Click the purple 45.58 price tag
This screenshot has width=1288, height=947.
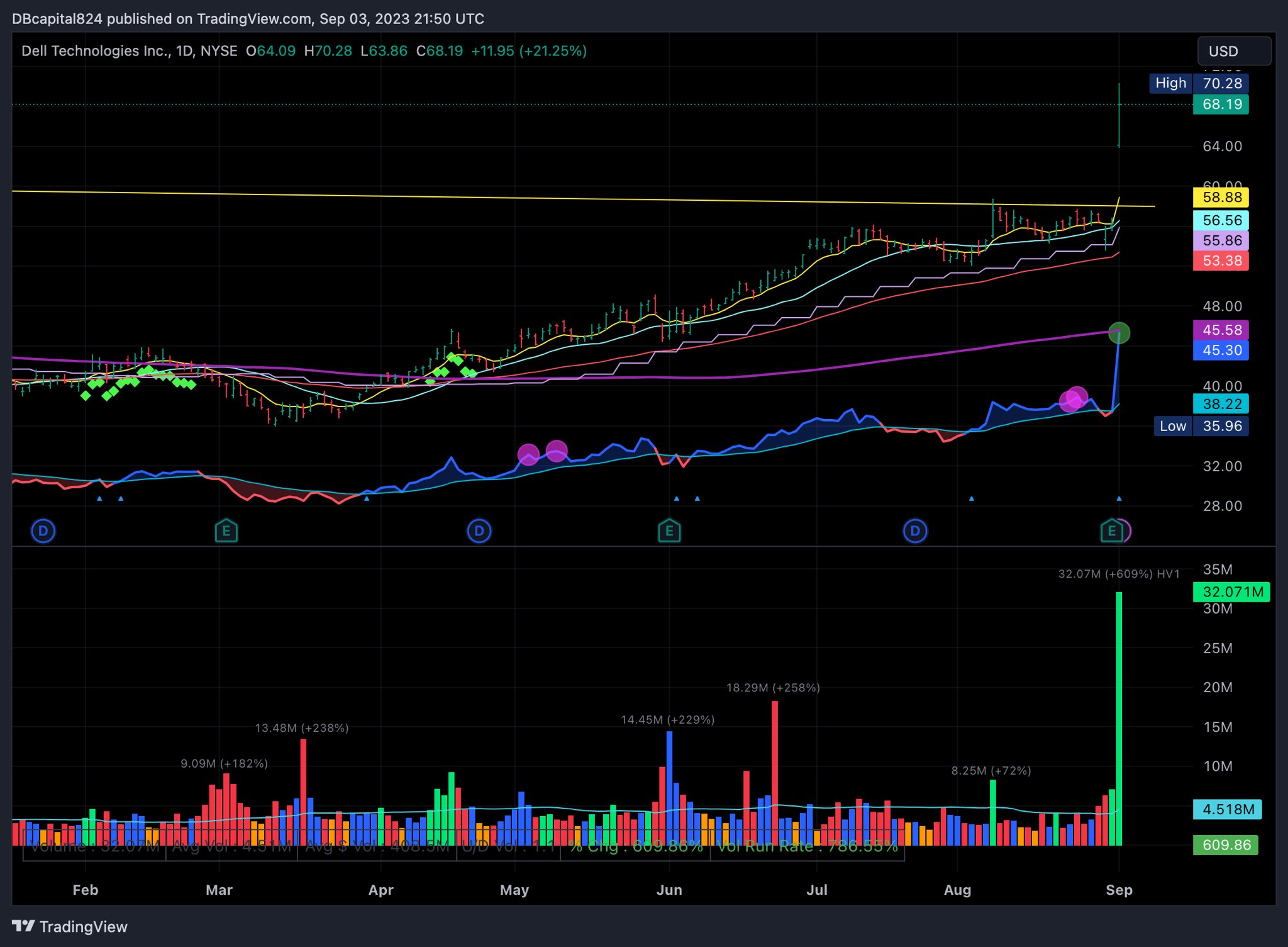[x=1221, y=330]
